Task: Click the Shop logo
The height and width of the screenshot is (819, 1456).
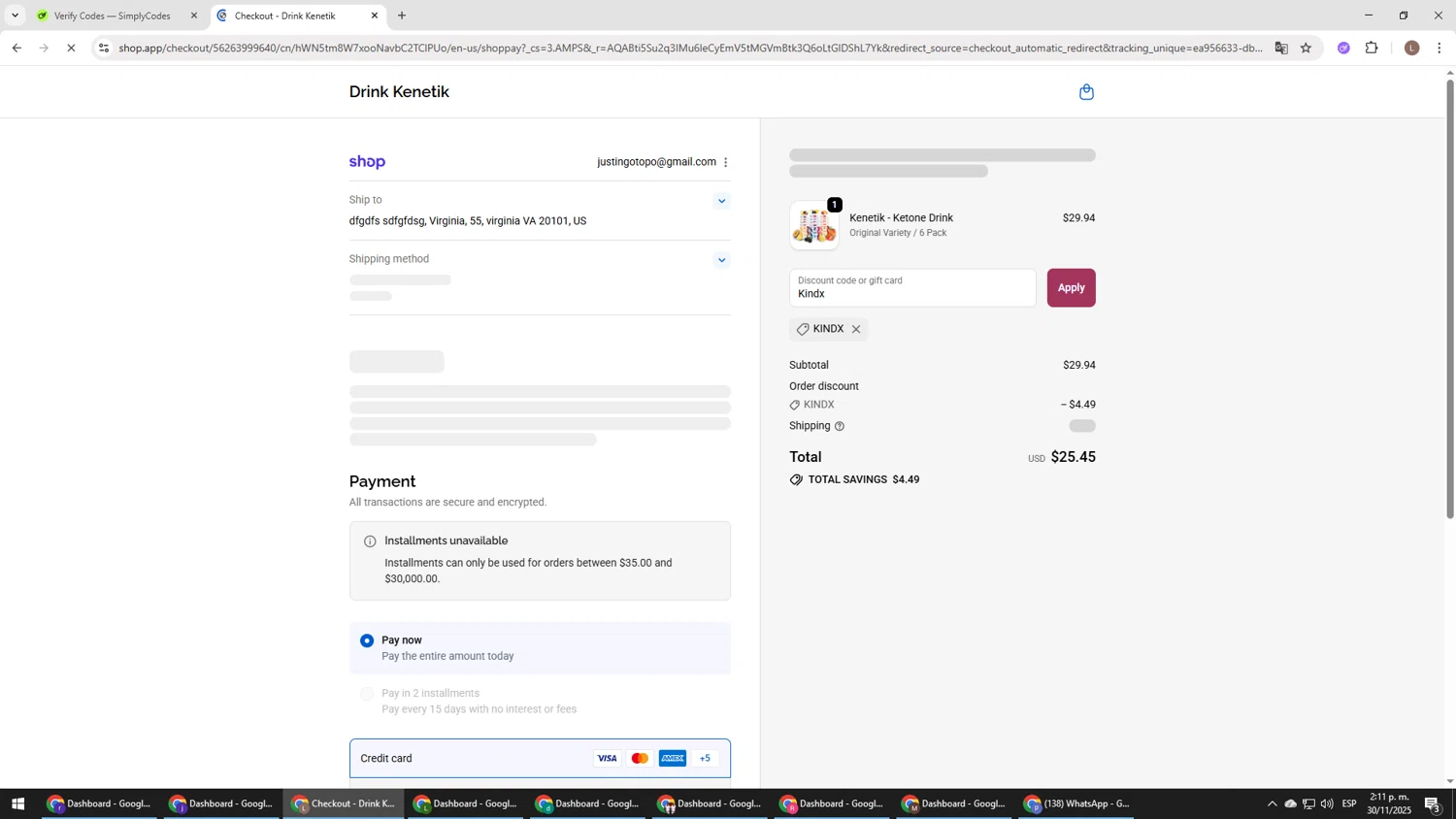Action: coord(367,162)
